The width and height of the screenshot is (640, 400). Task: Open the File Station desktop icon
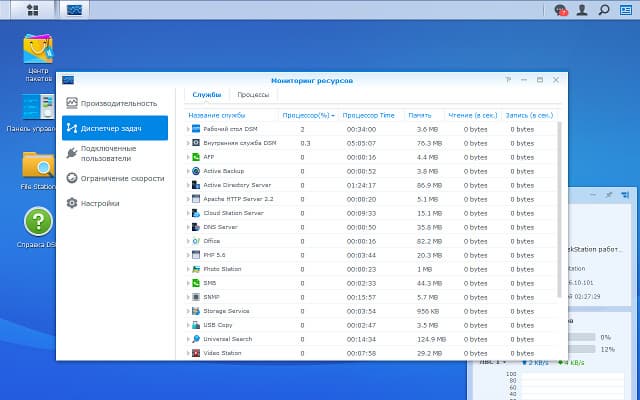[38, 170]
